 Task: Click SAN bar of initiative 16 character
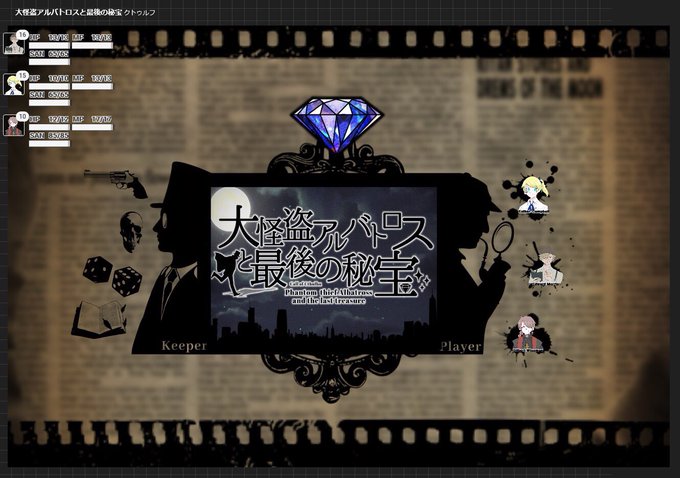49,62
